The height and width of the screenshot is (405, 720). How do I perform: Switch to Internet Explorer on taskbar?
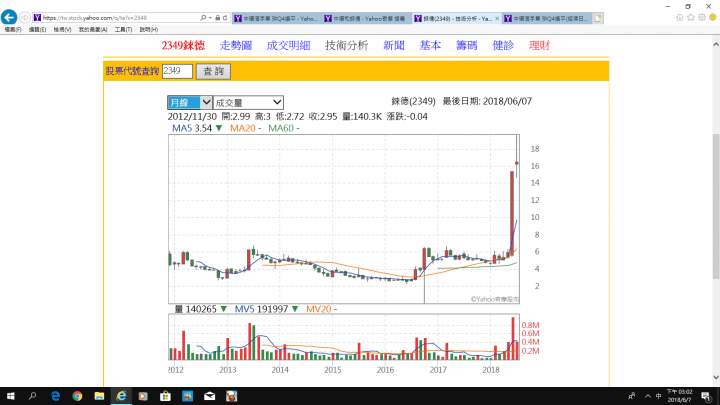coord(121,396)
